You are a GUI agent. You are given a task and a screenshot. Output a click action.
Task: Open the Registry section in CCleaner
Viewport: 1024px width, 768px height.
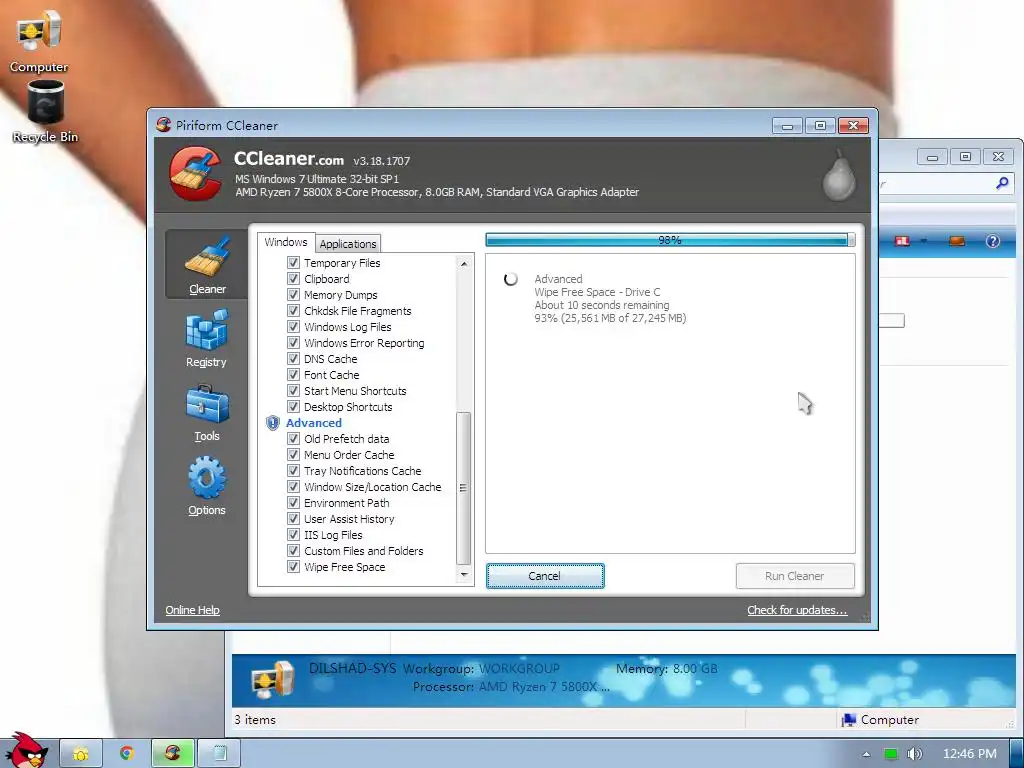(206, 339)
